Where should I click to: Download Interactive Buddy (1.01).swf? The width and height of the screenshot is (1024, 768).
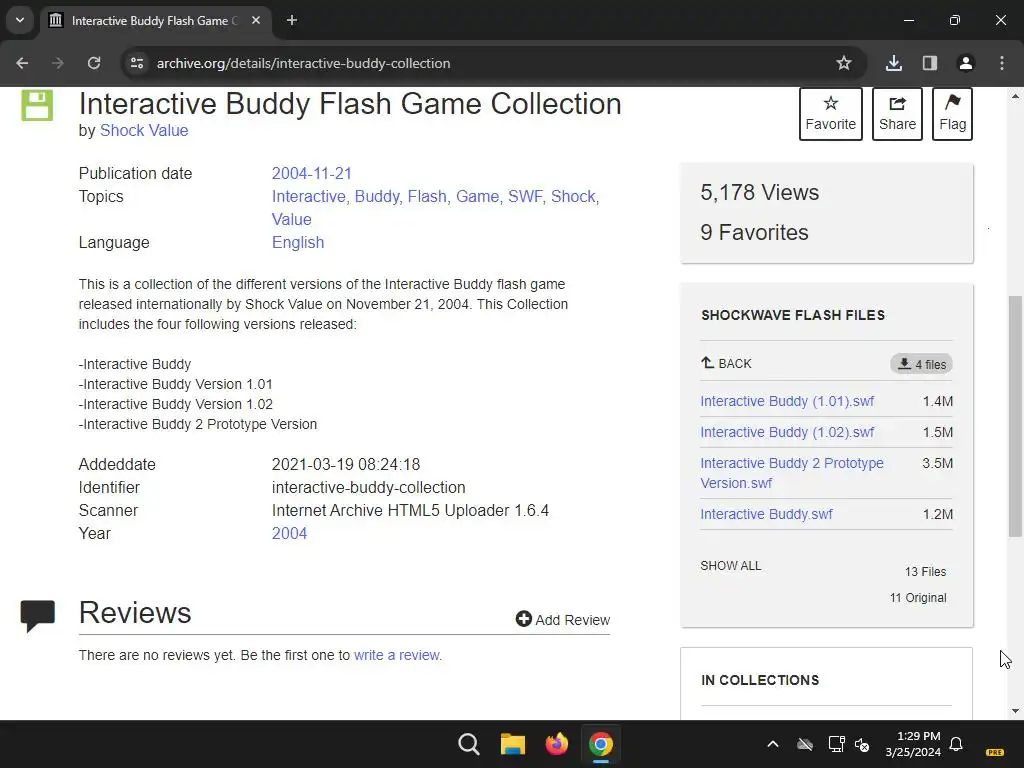tap(787, 401)
